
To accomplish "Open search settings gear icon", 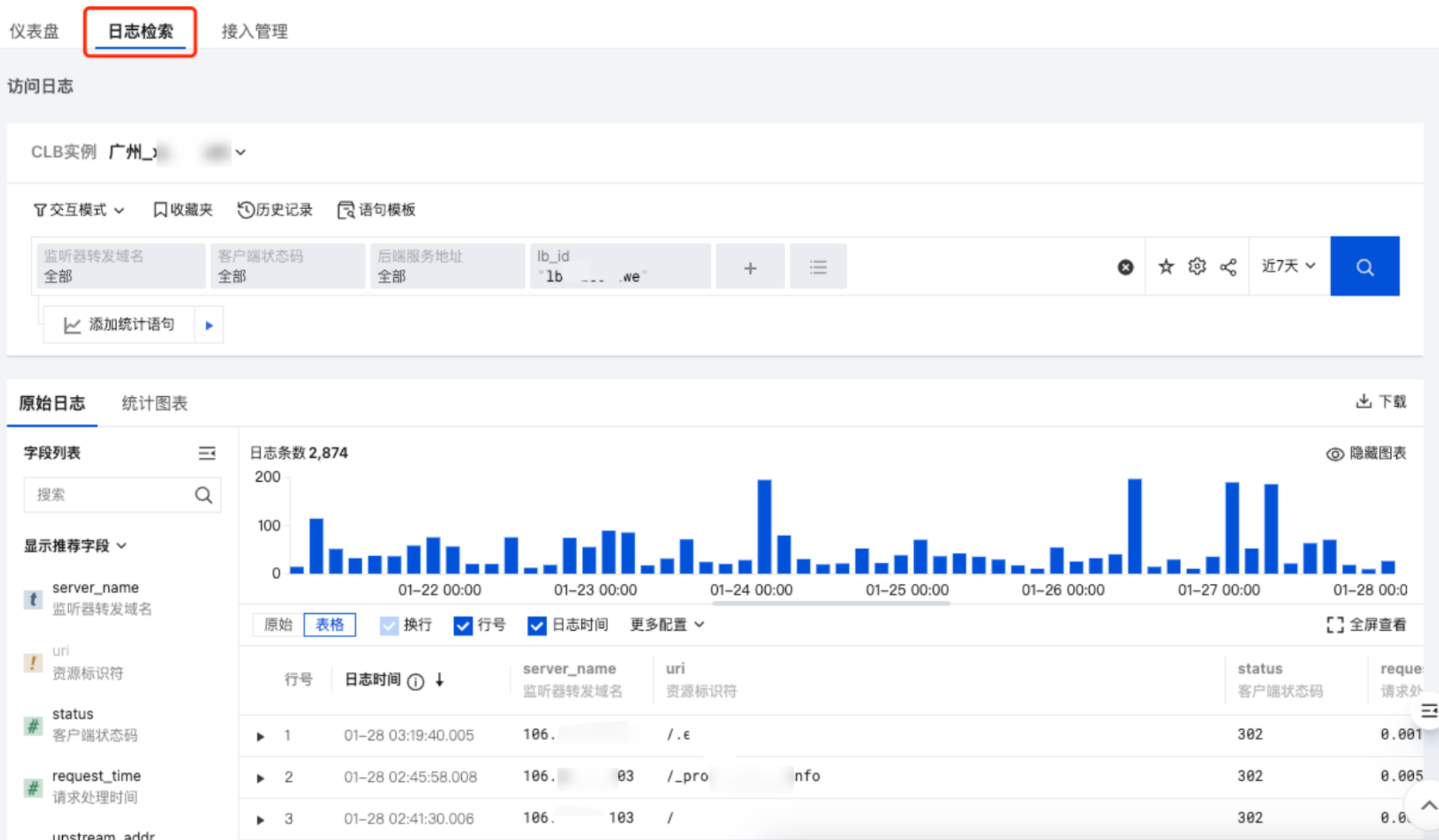I will pos(1197,266).
